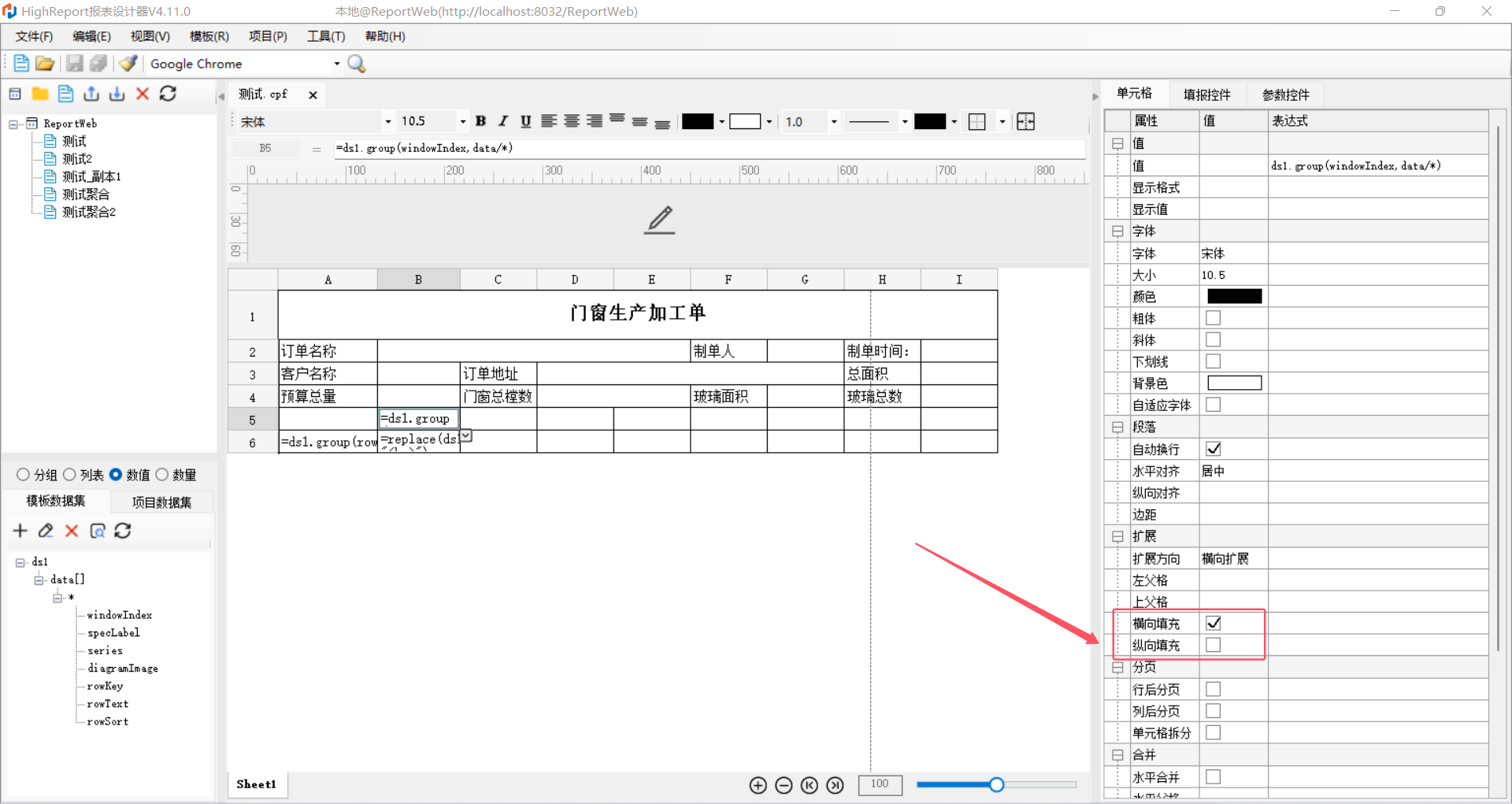This screenshot has width=1512, height=804.
Task: Click the refresh icon in project panel
Action: pos(168,94)
